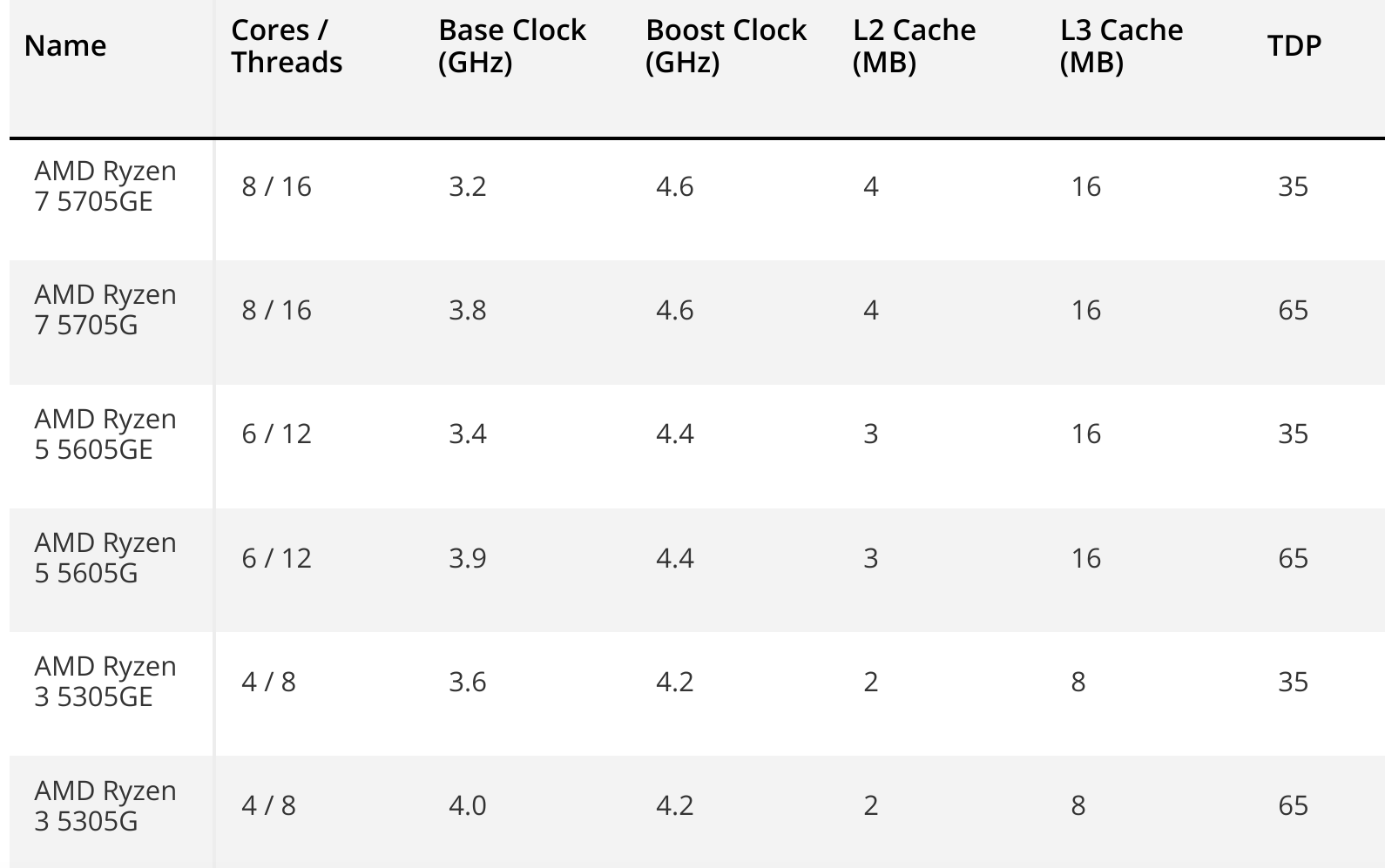1385x868 pixels.
Task: Select the Cores / Threads column header
Action: (x=287, y=46)
